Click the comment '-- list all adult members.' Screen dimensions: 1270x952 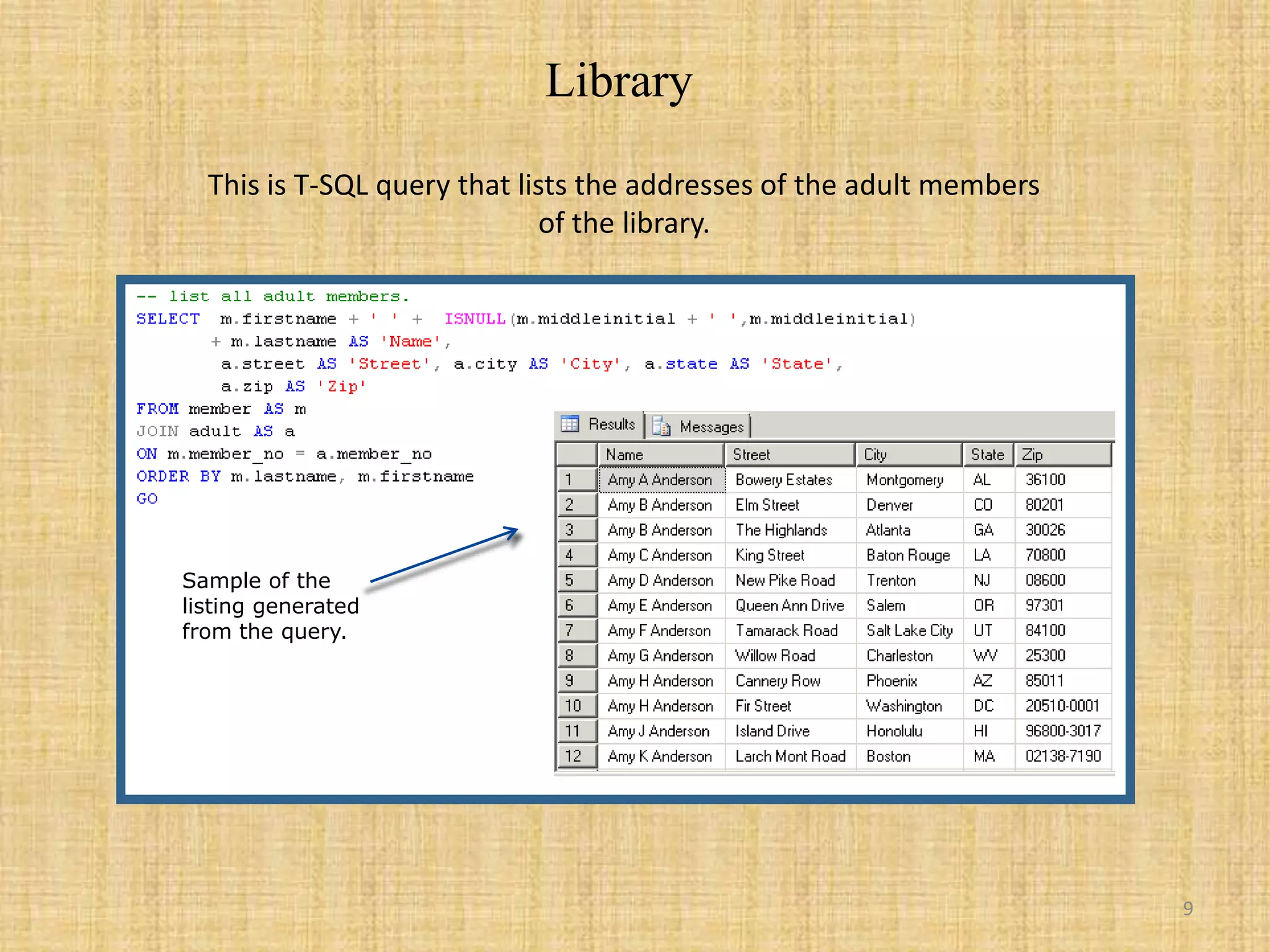tap(273, 296)
